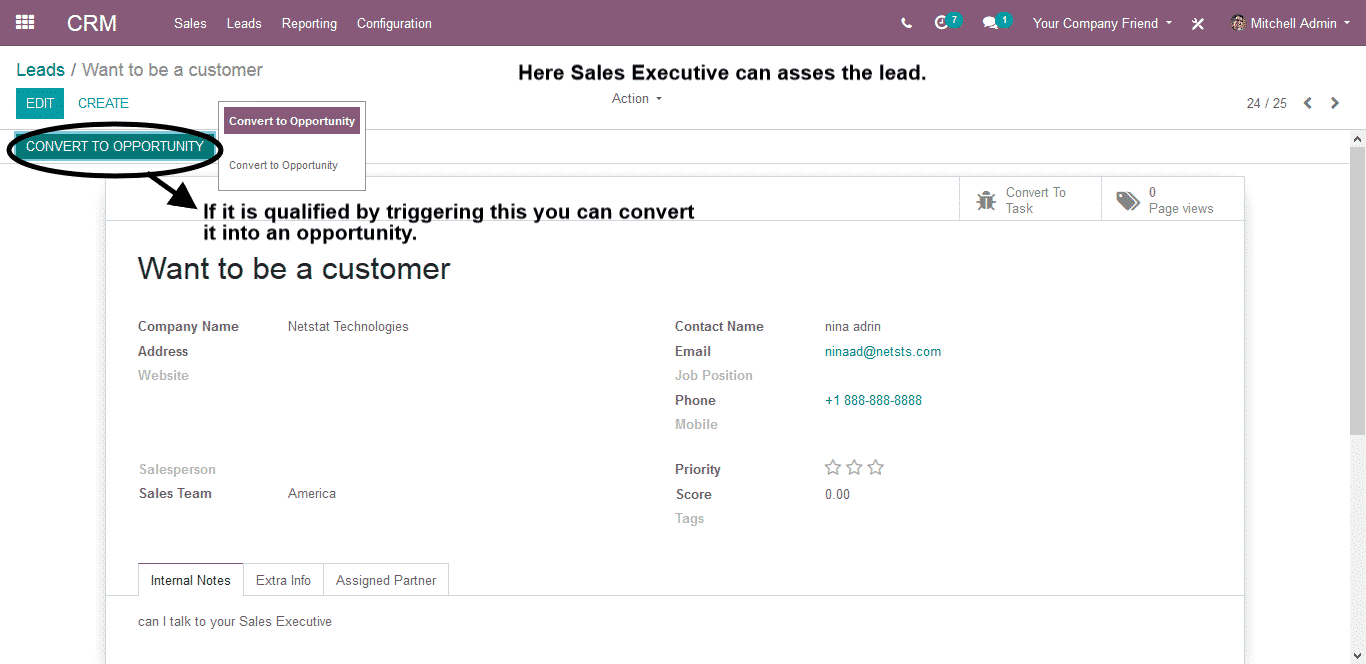Click the Tags field label
Screen dimensions: 1366x664
click(689, 518)
